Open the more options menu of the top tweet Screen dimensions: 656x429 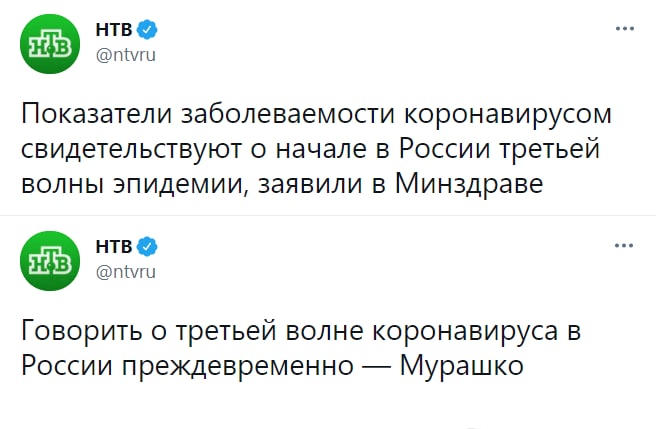(x=623, y=30)
